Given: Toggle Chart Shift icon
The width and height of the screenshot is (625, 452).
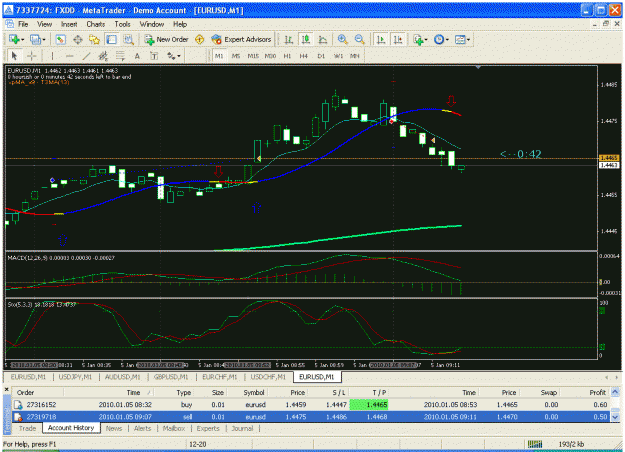Looking at the screenshot, I should tap(398, 39).
